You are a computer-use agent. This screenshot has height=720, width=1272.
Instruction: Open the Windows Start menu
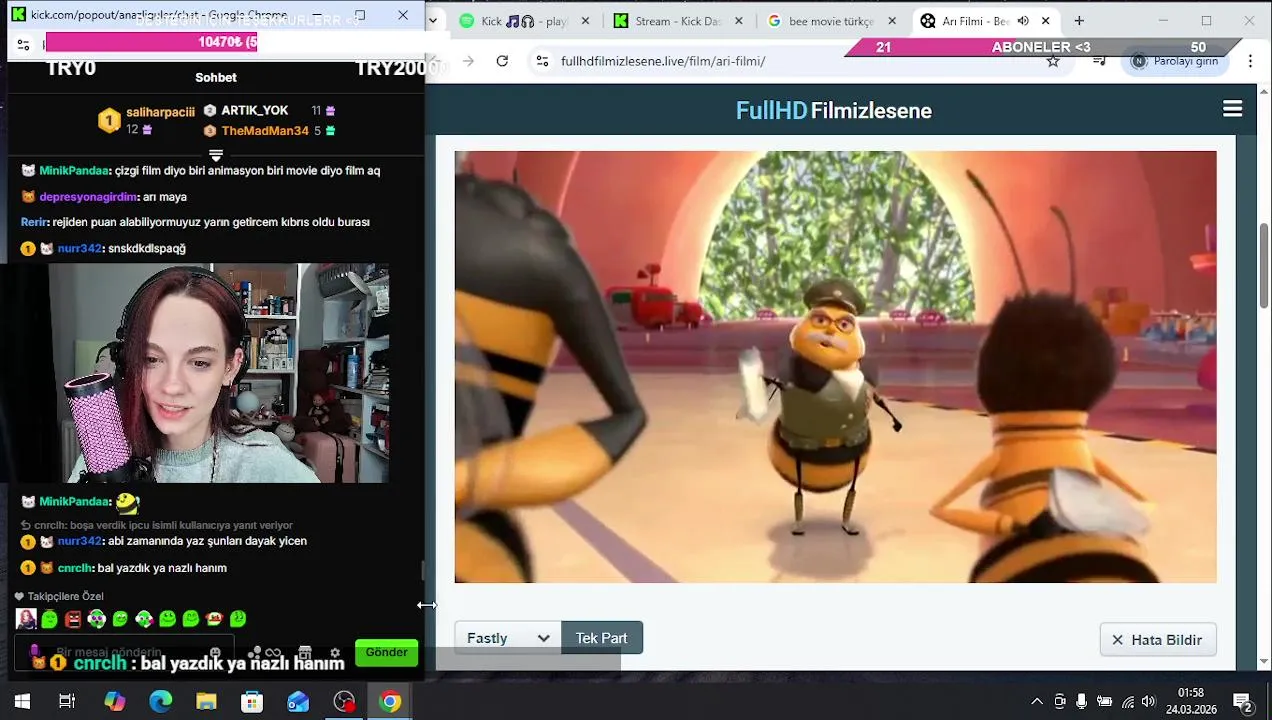[22, 701]
